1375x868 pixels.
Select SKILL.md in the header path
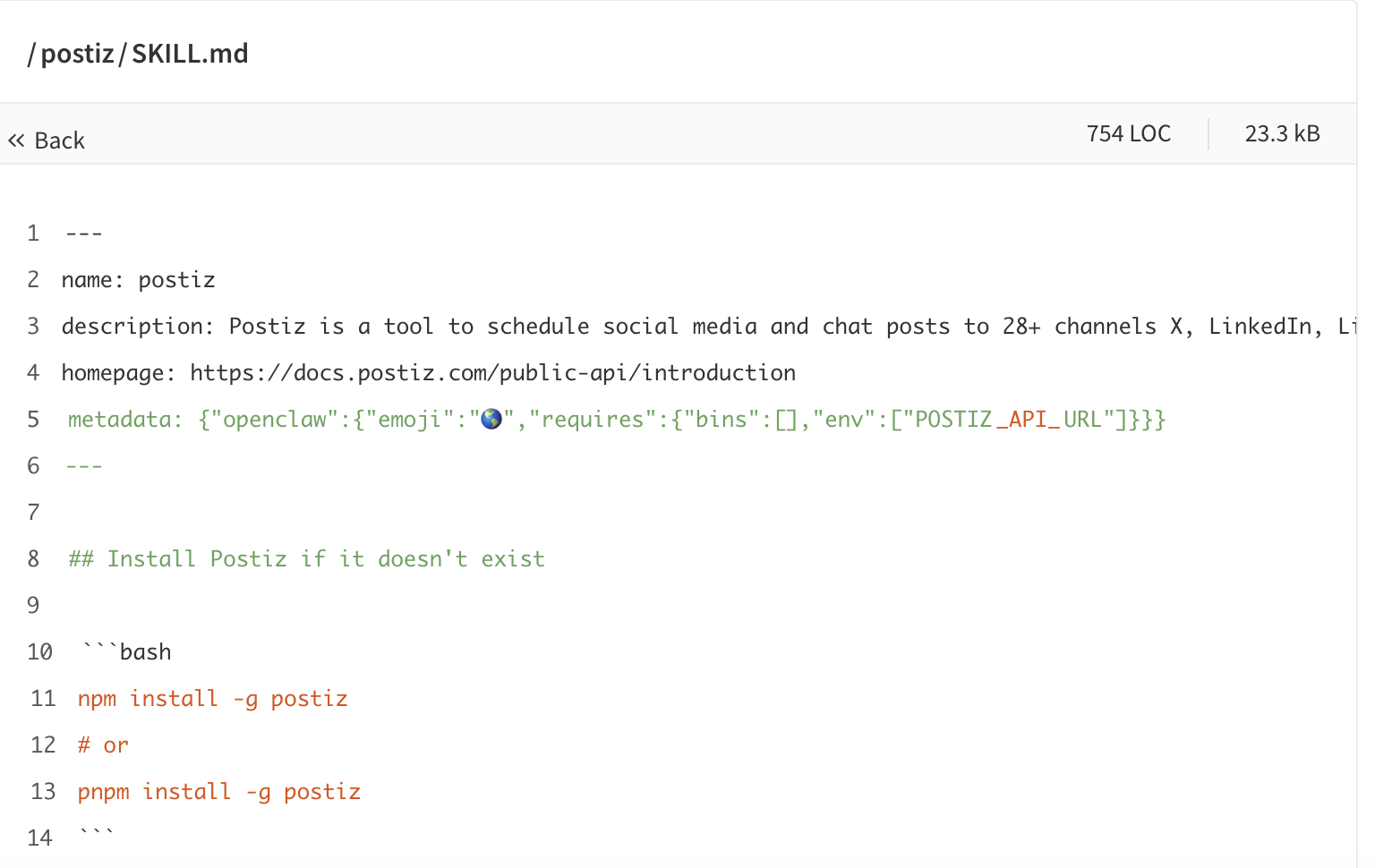coord(189,53)
